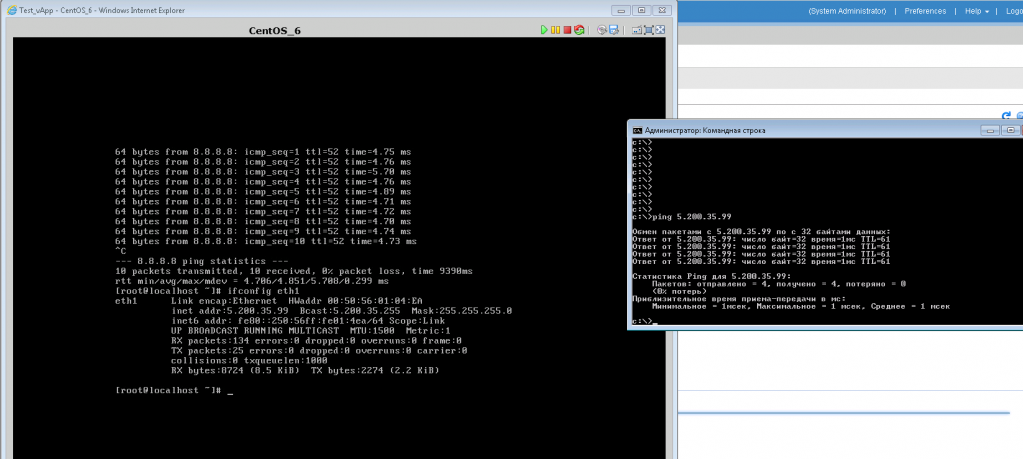Click the 'inet addr:5.200.35.99' line
This screenshot has width=1023, height=459.
pyautogui.click(x=342, y=311)
